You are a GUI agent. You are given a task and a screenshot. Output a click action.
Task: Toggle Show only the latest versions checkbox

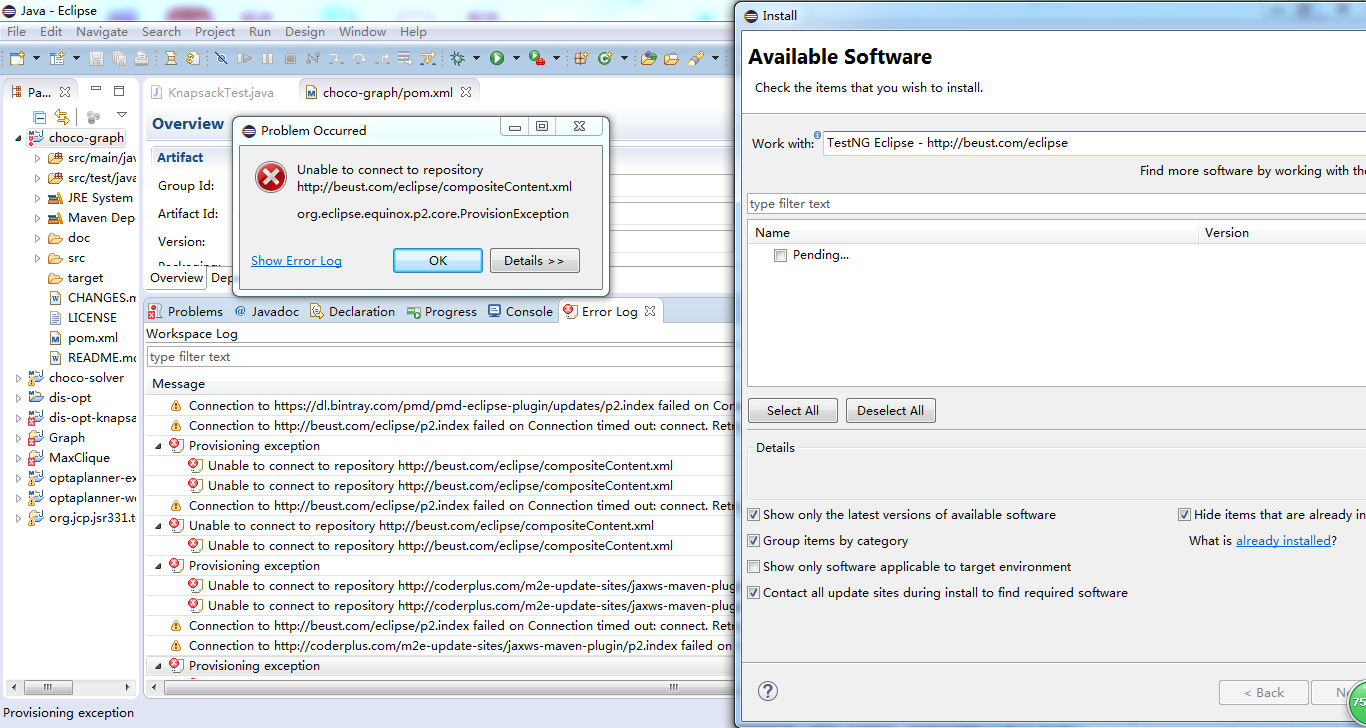(x=754, y=515)
